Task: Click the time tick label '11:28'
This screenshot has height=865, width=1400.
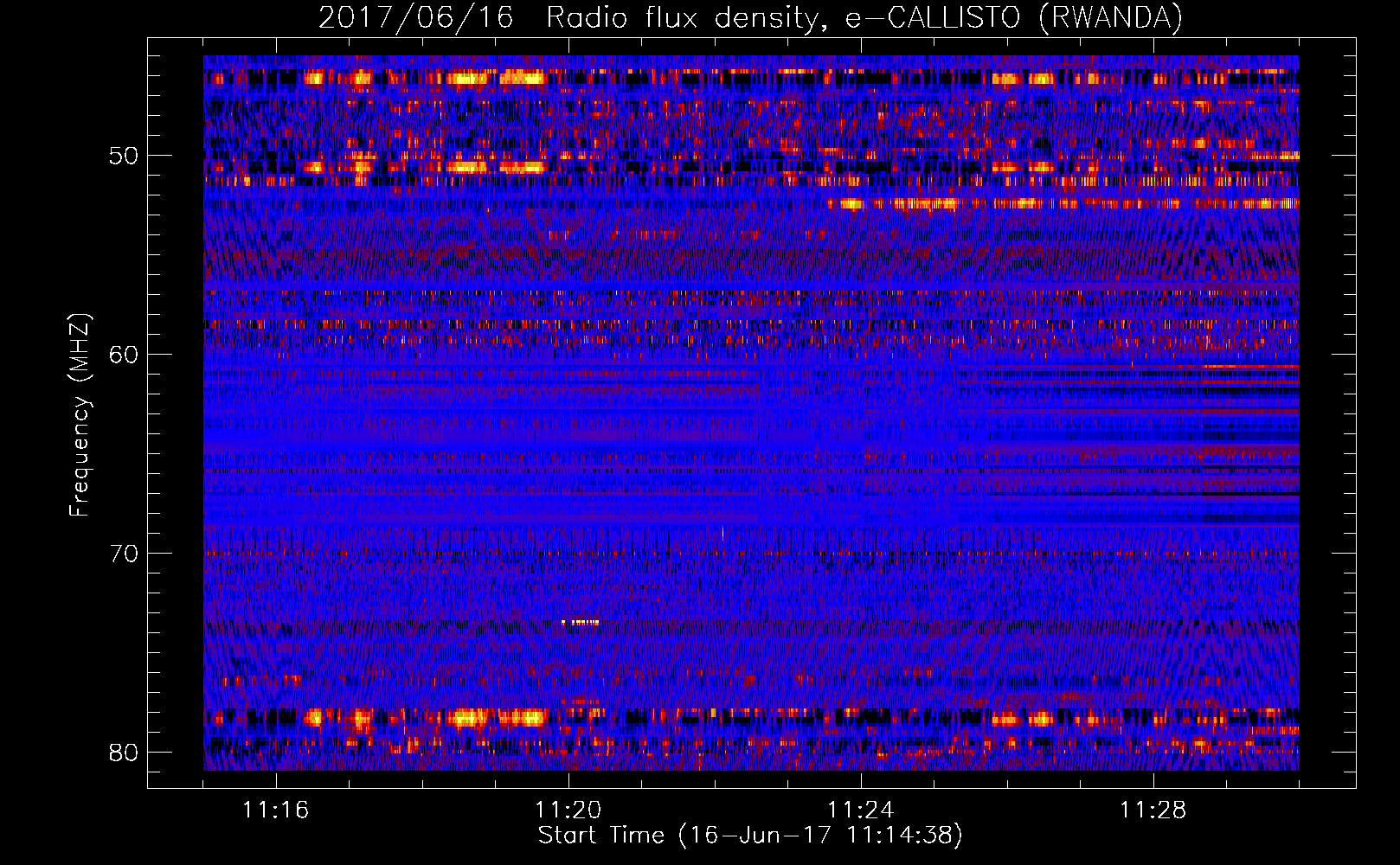Action: pyautogui.click(x=1153, y=811)
